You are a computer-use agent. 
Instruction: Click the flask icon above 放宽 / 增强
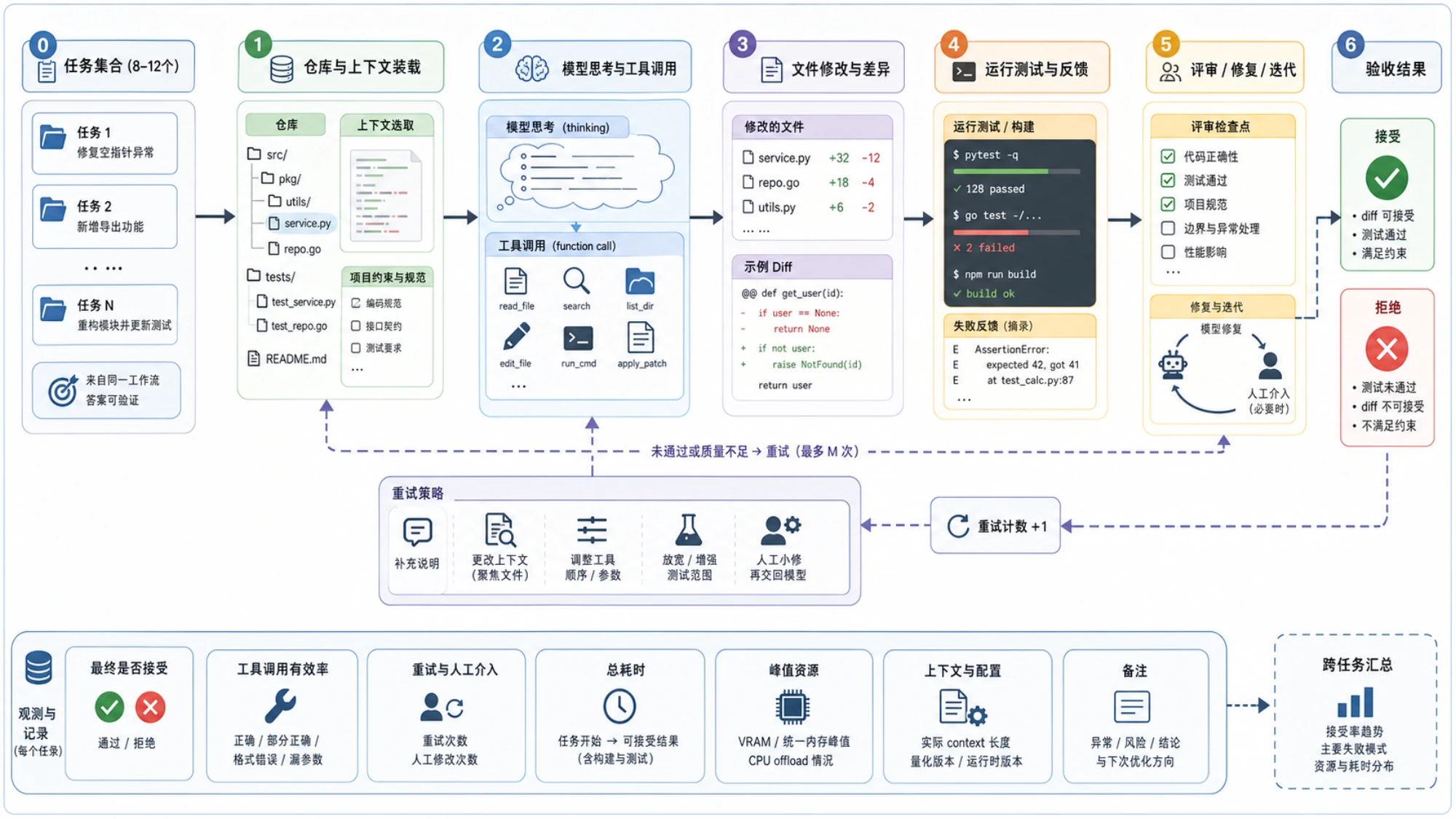tap(688, 530)
